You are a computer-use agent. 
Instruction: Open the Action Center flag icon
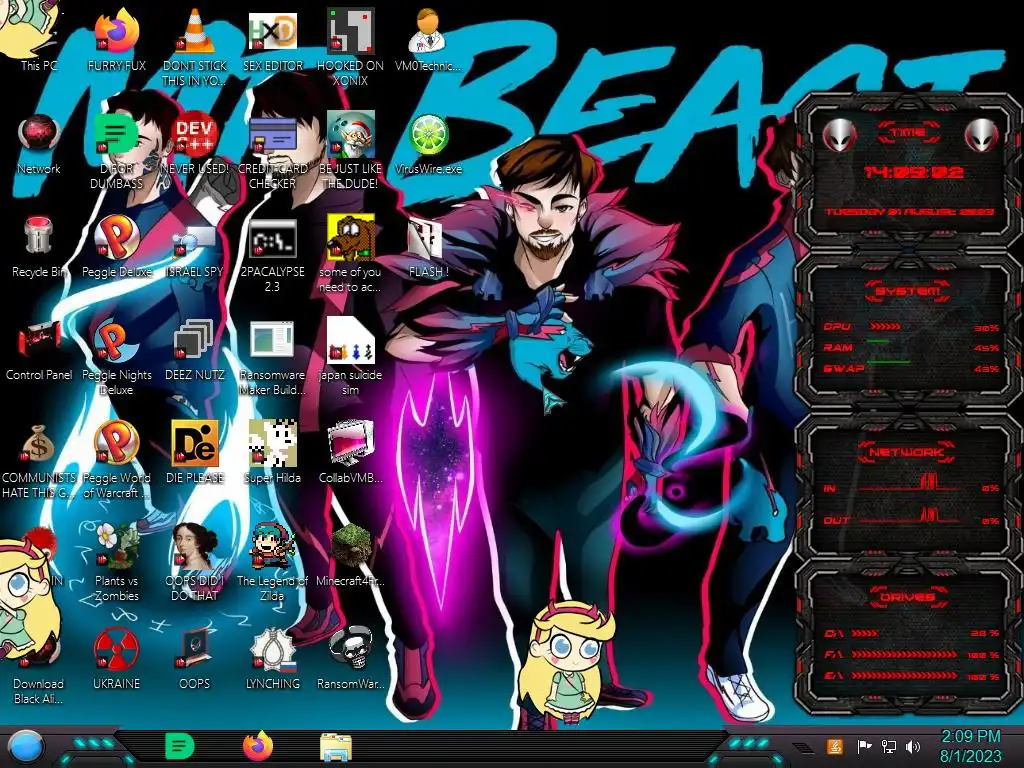(x=865, y=746)
